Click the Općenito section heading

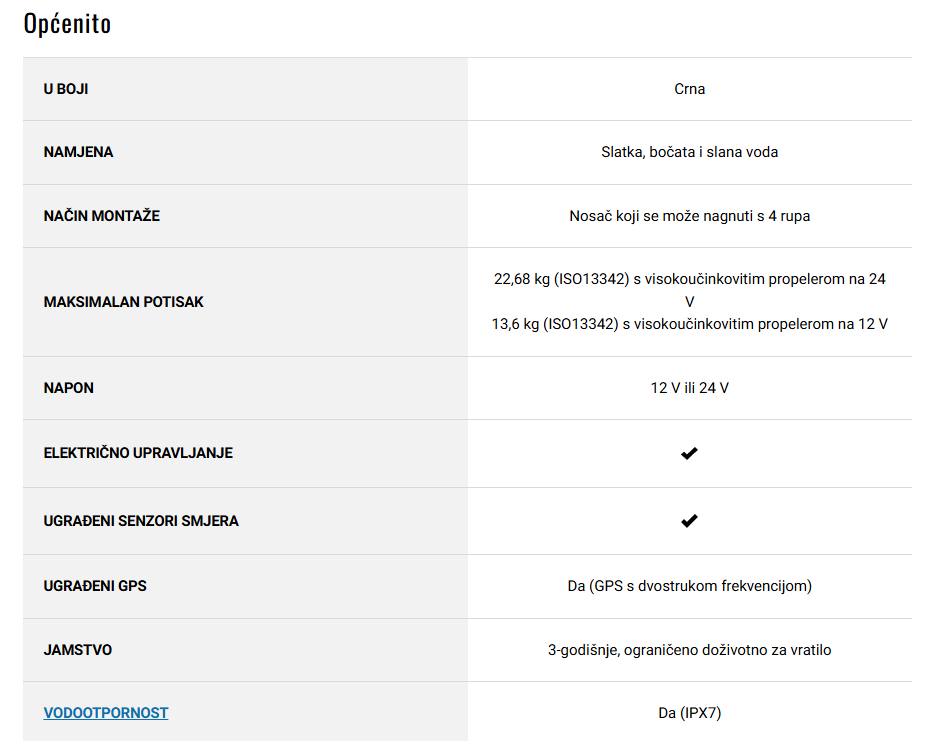[x=67, y=24]
